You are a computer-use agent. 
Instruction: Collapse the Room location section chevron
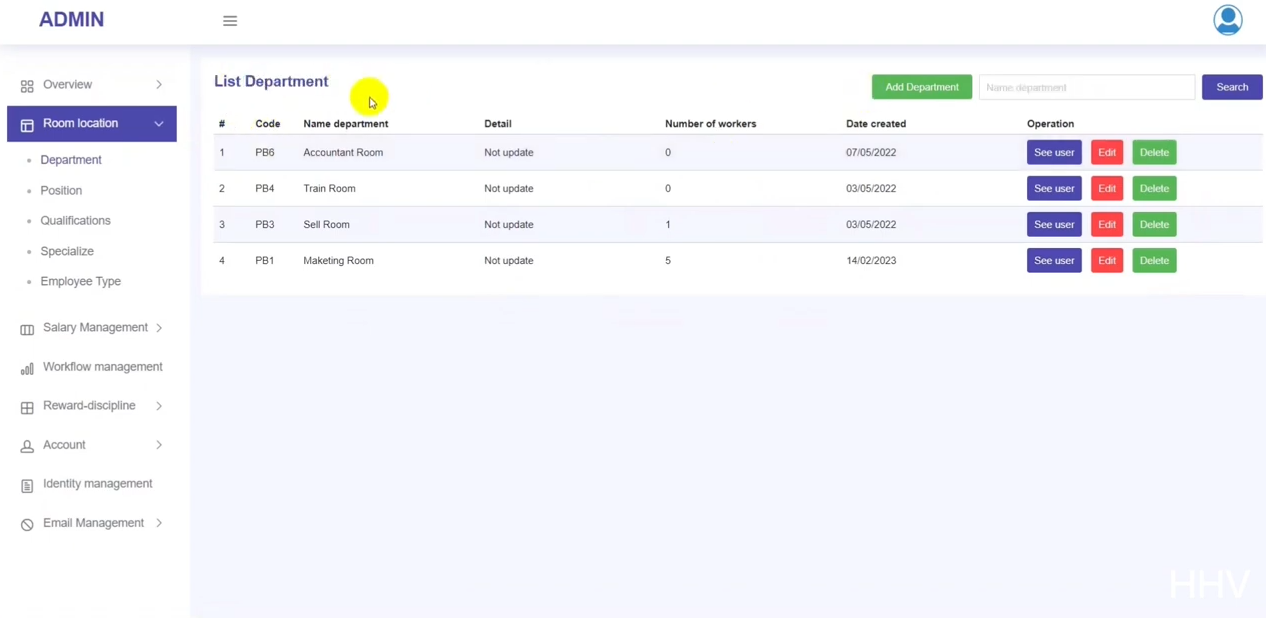click(x=159, y=124)
